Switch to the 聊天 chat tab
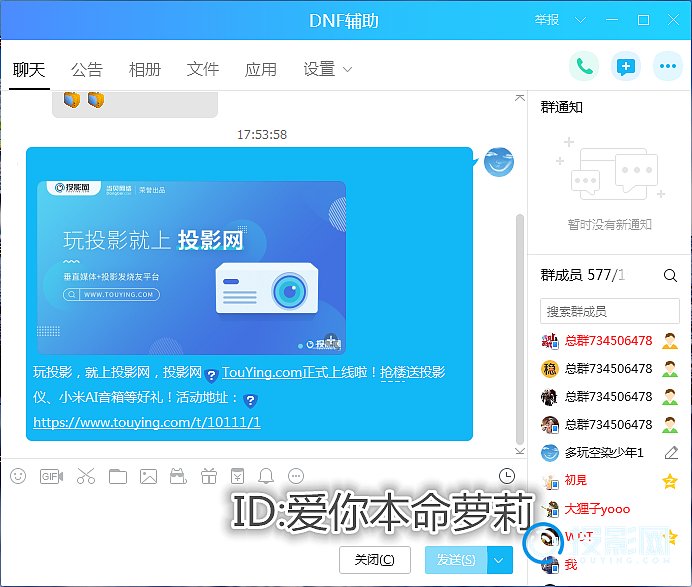The width and height of the screenshot is (692, 587). click(29, 70)
